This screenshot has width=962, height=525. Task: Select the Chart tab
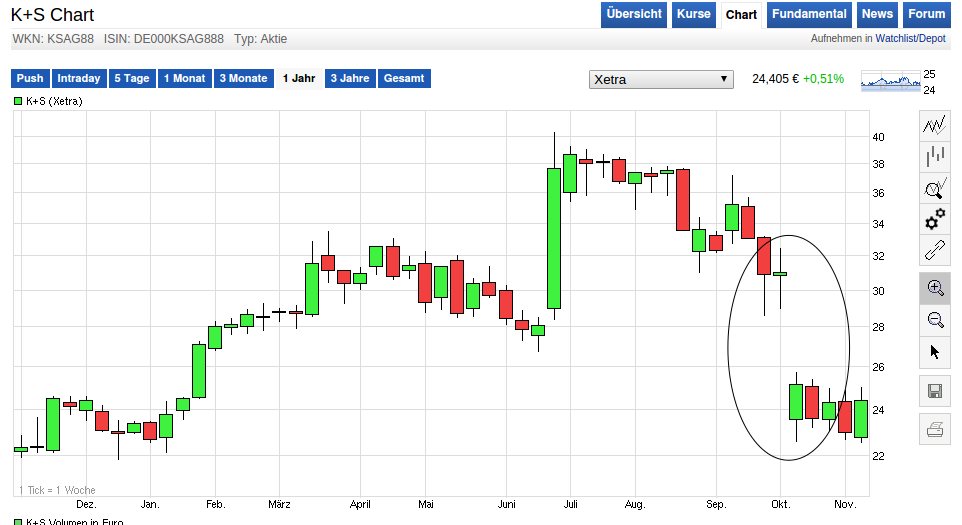[741, 15]
